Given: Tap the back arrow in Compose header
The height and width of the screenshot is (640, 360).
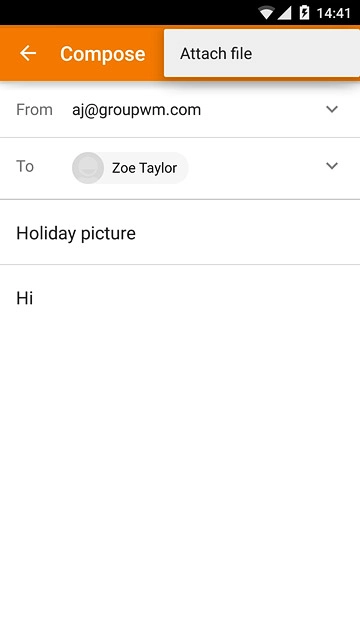Looking at the screenshot, I should click(28, 53).
